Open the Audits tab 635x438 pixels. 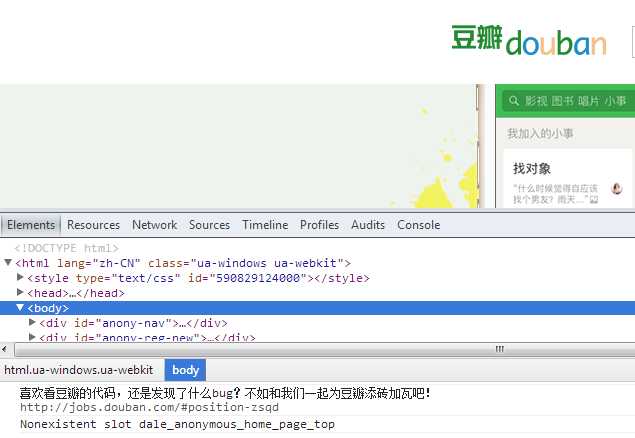click(x=368, y=225)
